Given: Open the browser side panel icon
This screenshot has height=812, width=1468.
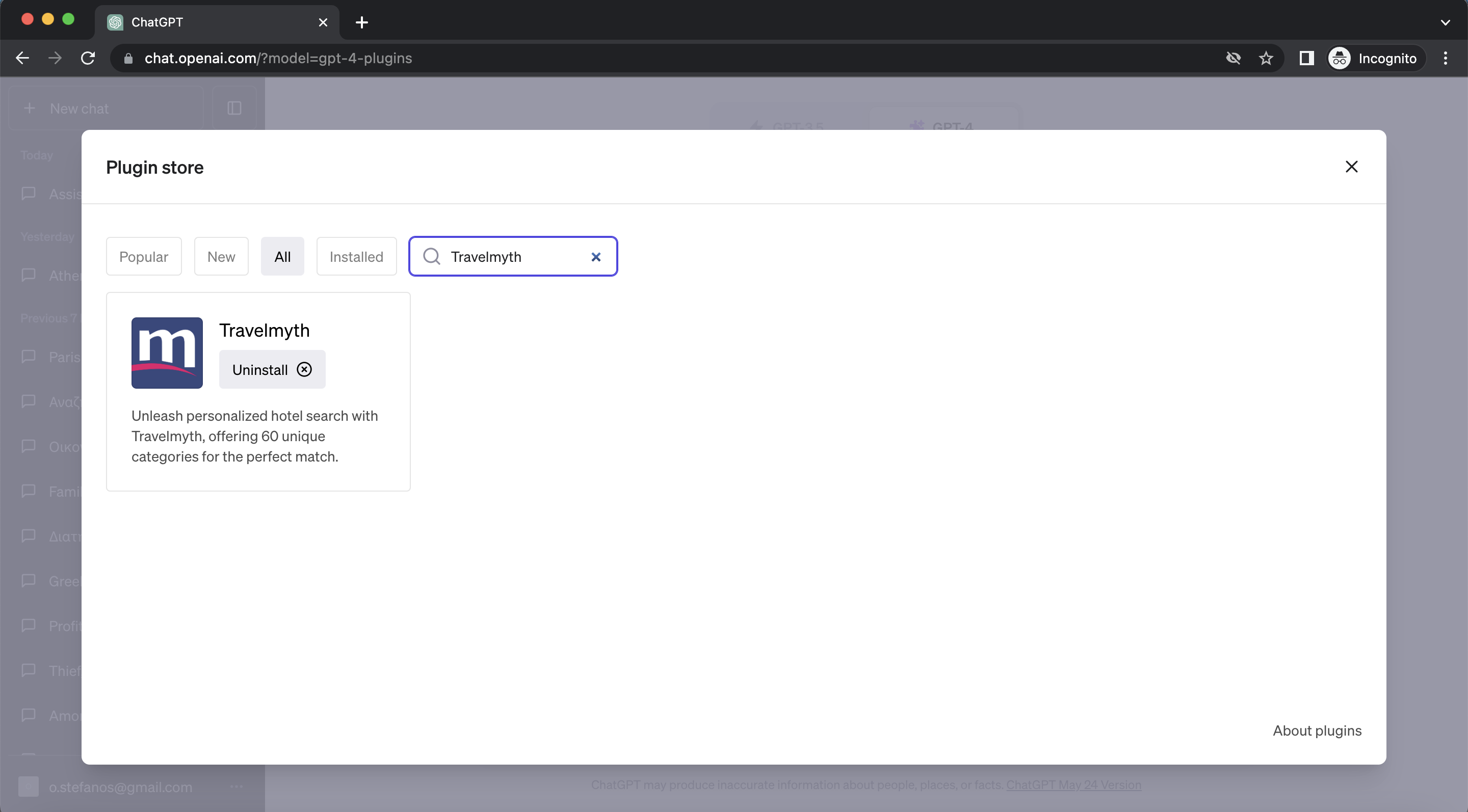Looking at the screenshot, I should pos(1306,58).
